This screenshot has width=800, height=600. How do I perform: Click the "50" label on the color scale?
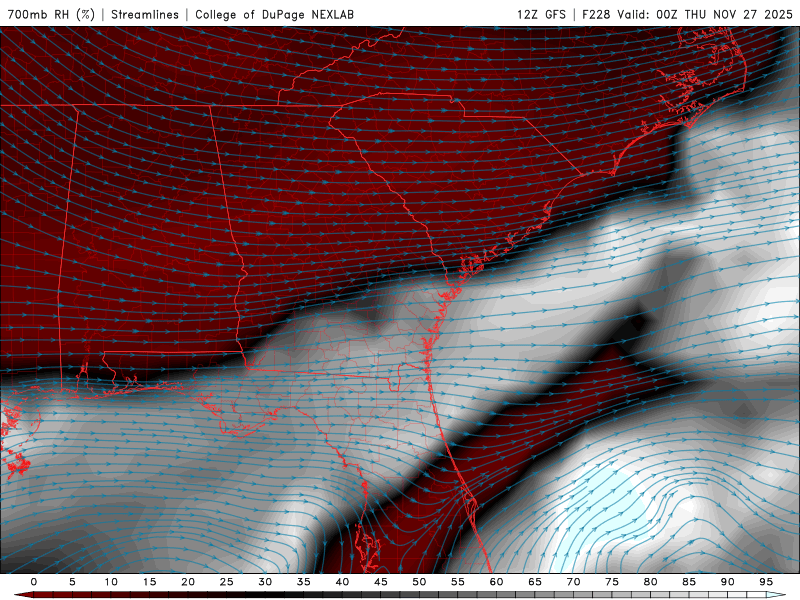point(419,582)
